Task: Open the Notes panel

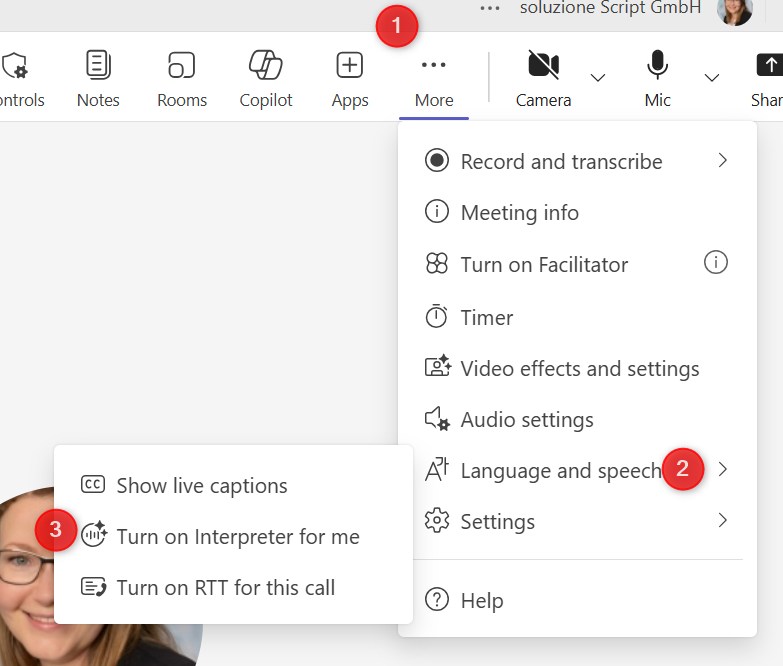Action: [98, 78]
